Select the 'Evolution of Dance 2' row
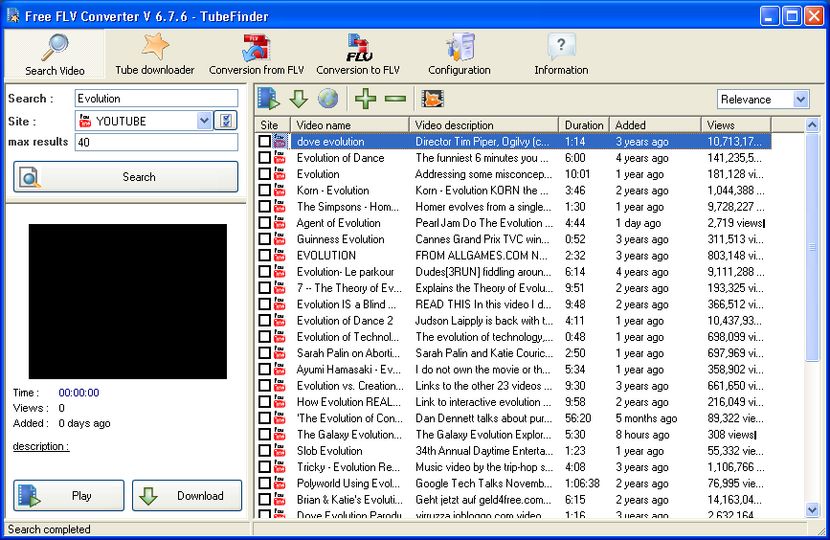This screenshot has width=830, height=540. pyautogui.click(x=512, y=320)
